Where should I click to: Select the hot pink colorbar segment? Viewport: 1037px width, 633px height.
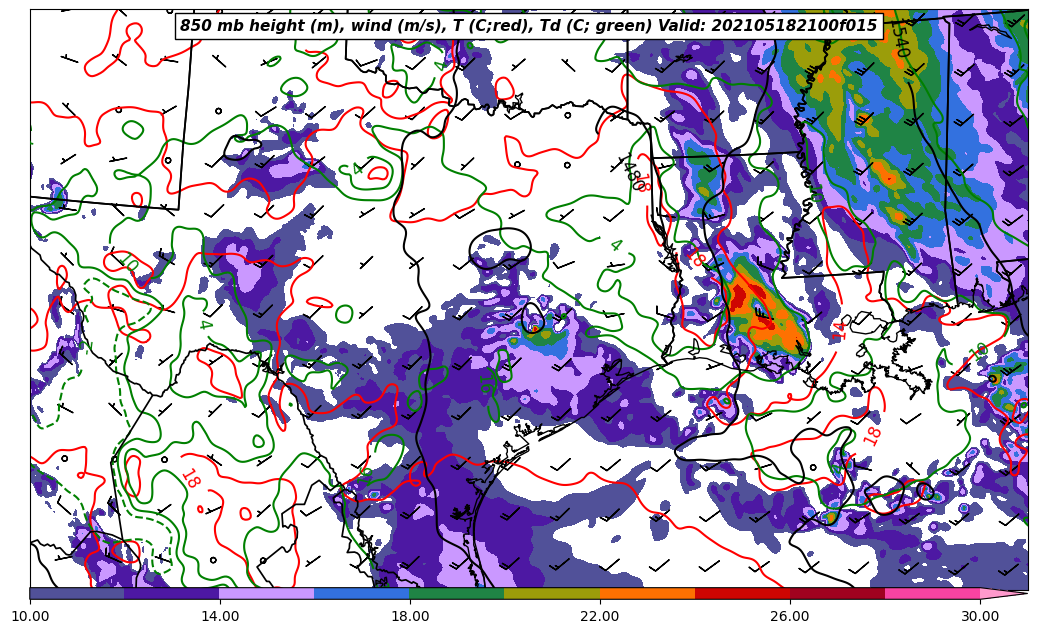pos(932,593)
